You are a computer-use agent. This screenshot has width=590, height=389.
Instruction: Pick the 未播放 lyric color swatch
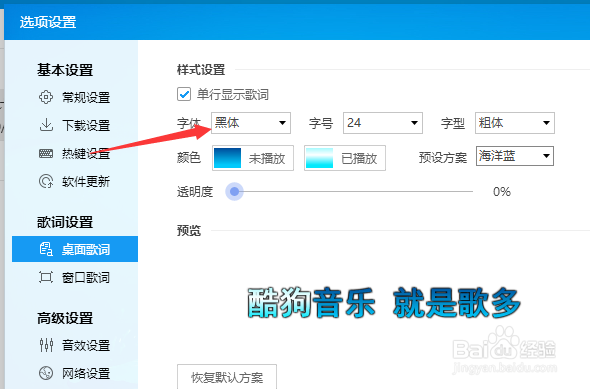[x=253, y=158]
